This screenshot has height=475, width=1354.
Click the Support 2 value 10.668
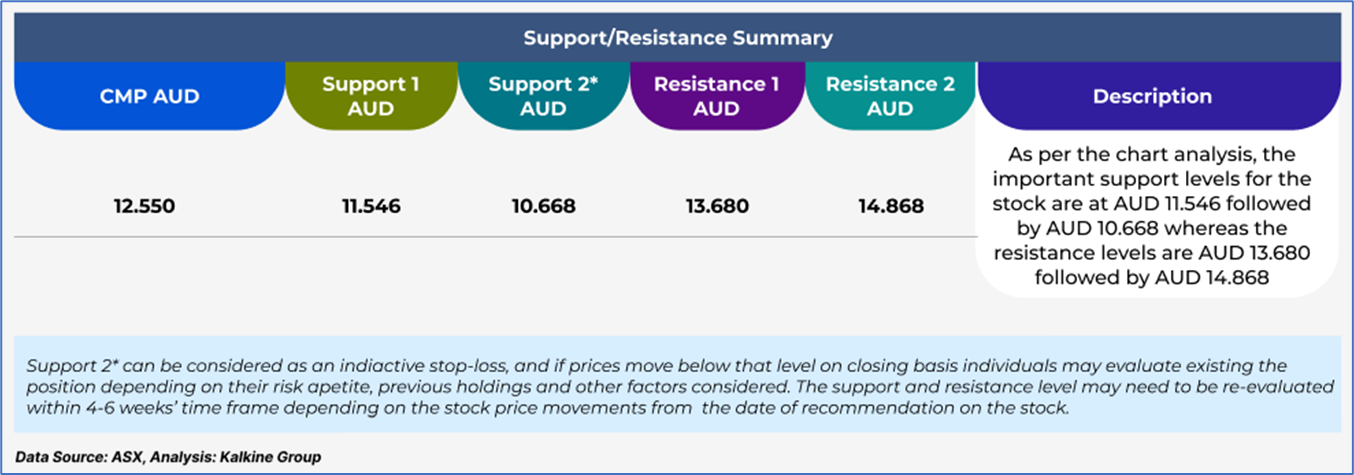point(543,207)
